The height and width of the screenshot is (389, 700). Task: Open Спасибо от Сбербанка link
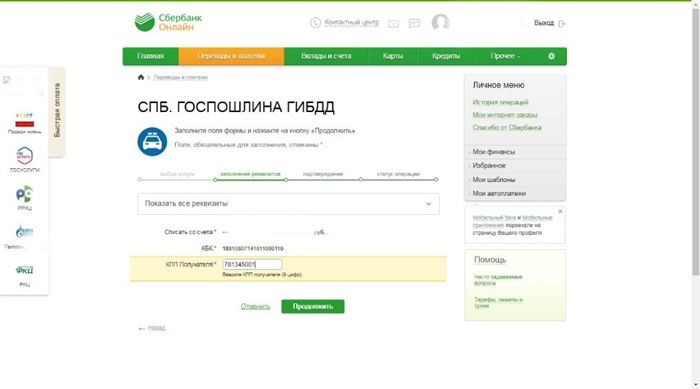[x=507, y=128]
